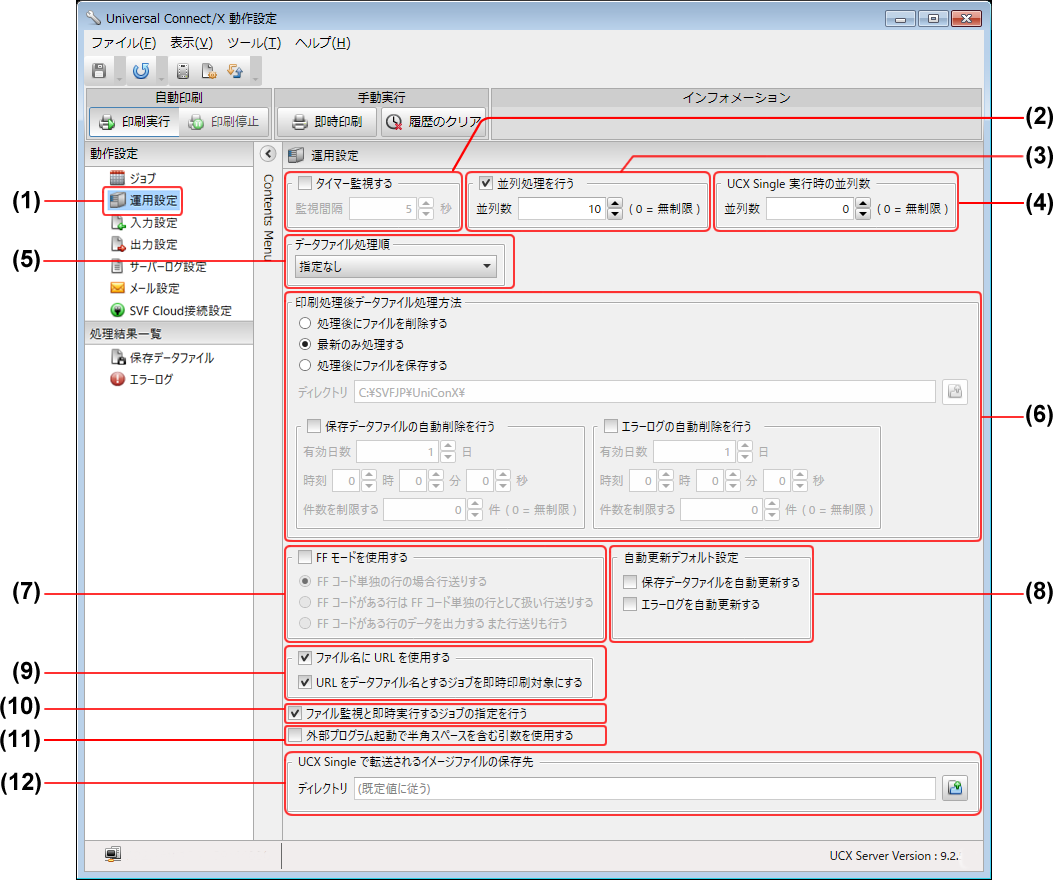Screen dimensions: 1053x880
Task: Click the 印刷実行 button
Action: [134, 122]
